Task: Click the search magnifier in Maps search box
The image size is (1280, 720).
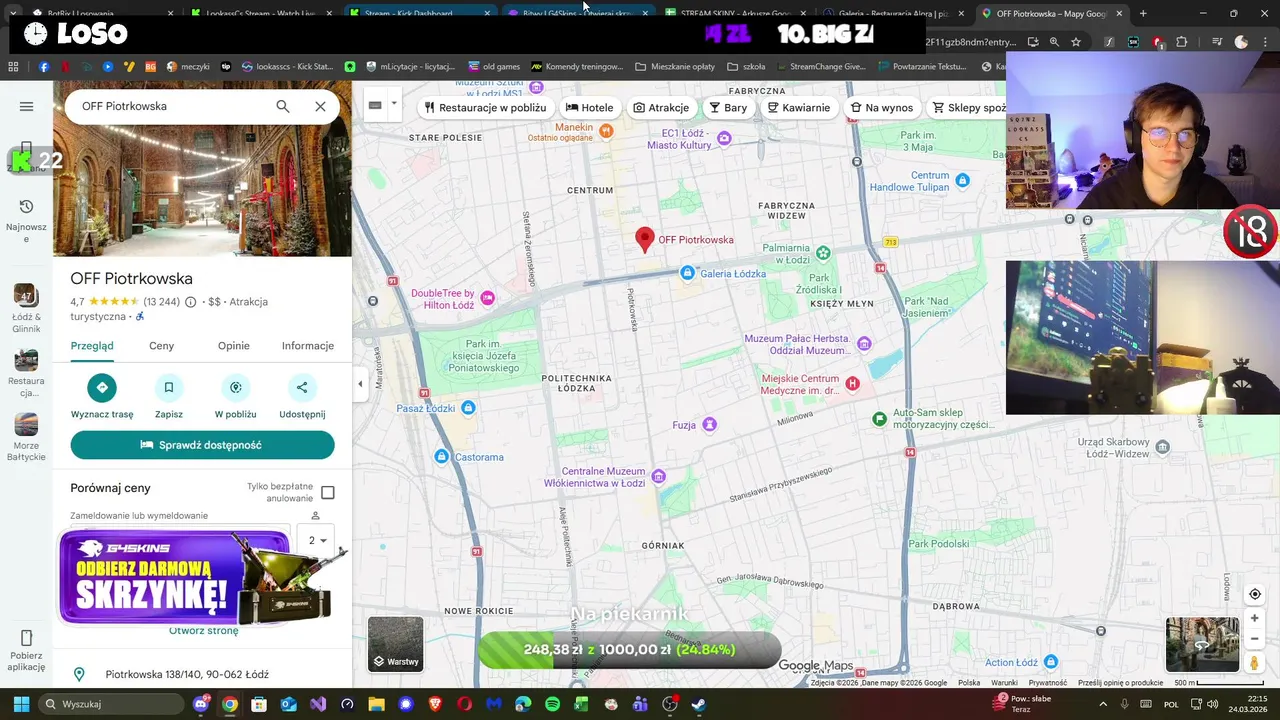Action: click(283, 106)
